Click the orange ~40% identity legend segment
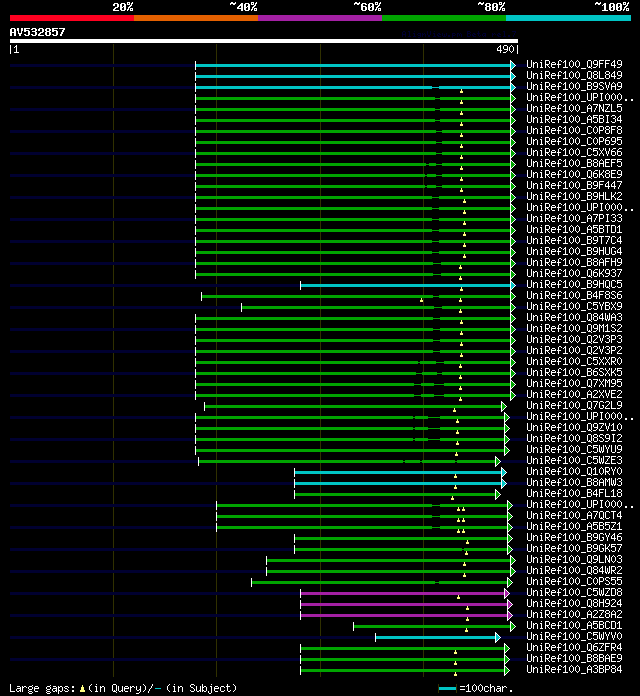The width and height of the screenshot is (640, 696). point(196,18)
